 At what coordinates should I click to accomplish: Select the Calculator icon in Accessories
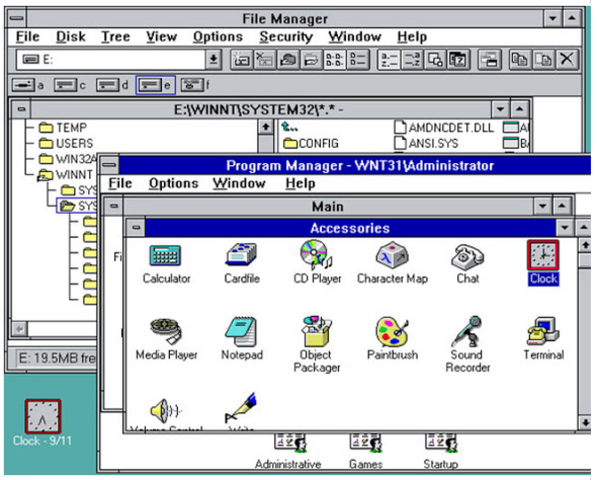click(x=166, y=255)
